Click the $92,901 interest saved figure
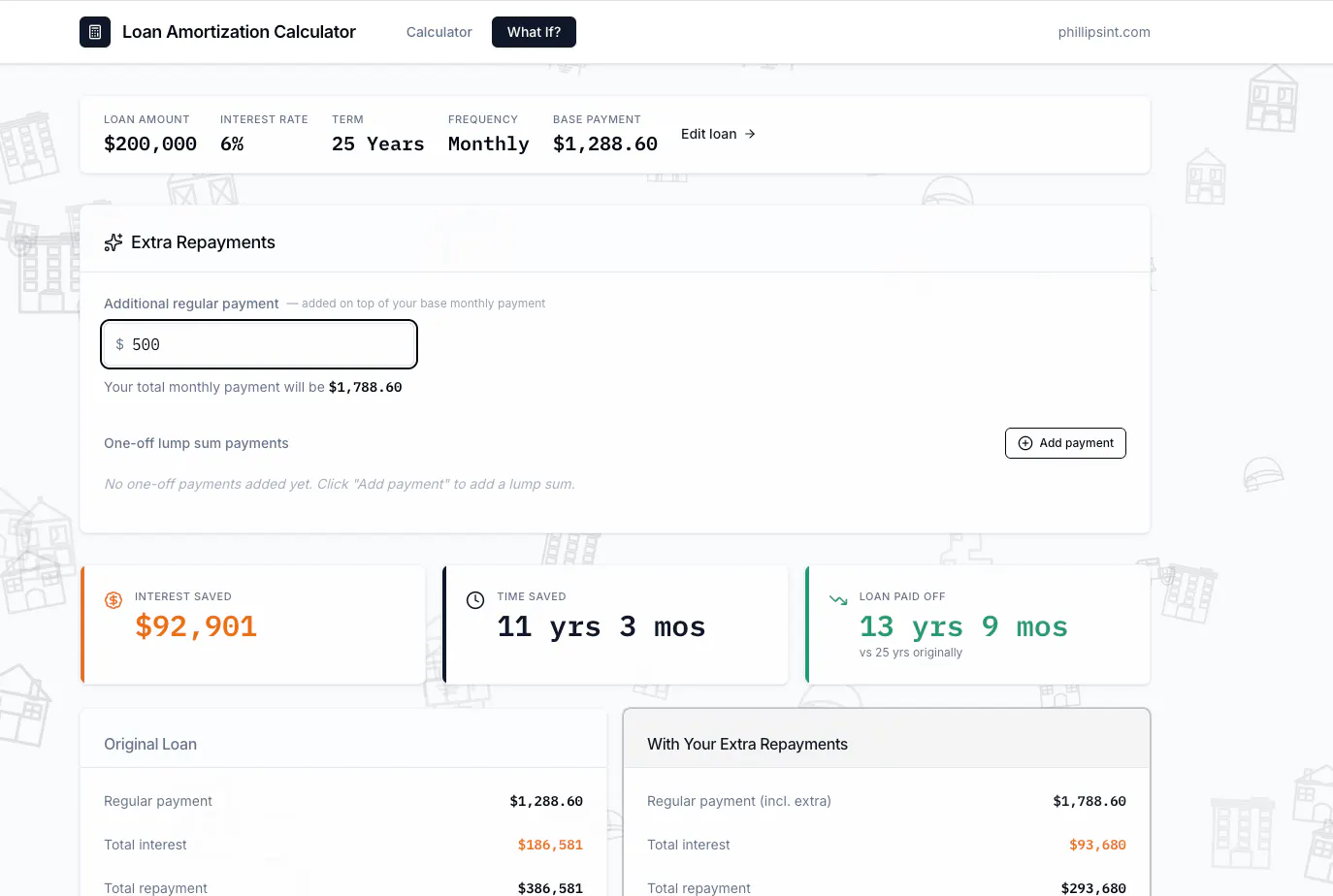The image size is (1333, 896). click(x=196, y=626)
